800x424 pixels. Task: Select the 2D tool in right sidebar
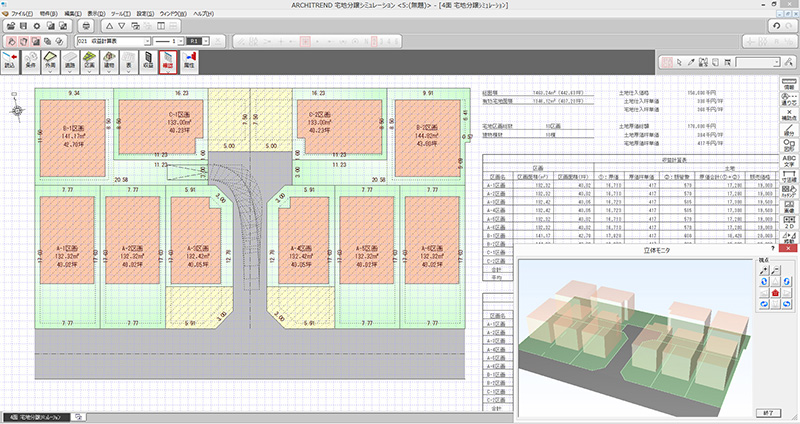coord(789,222)
